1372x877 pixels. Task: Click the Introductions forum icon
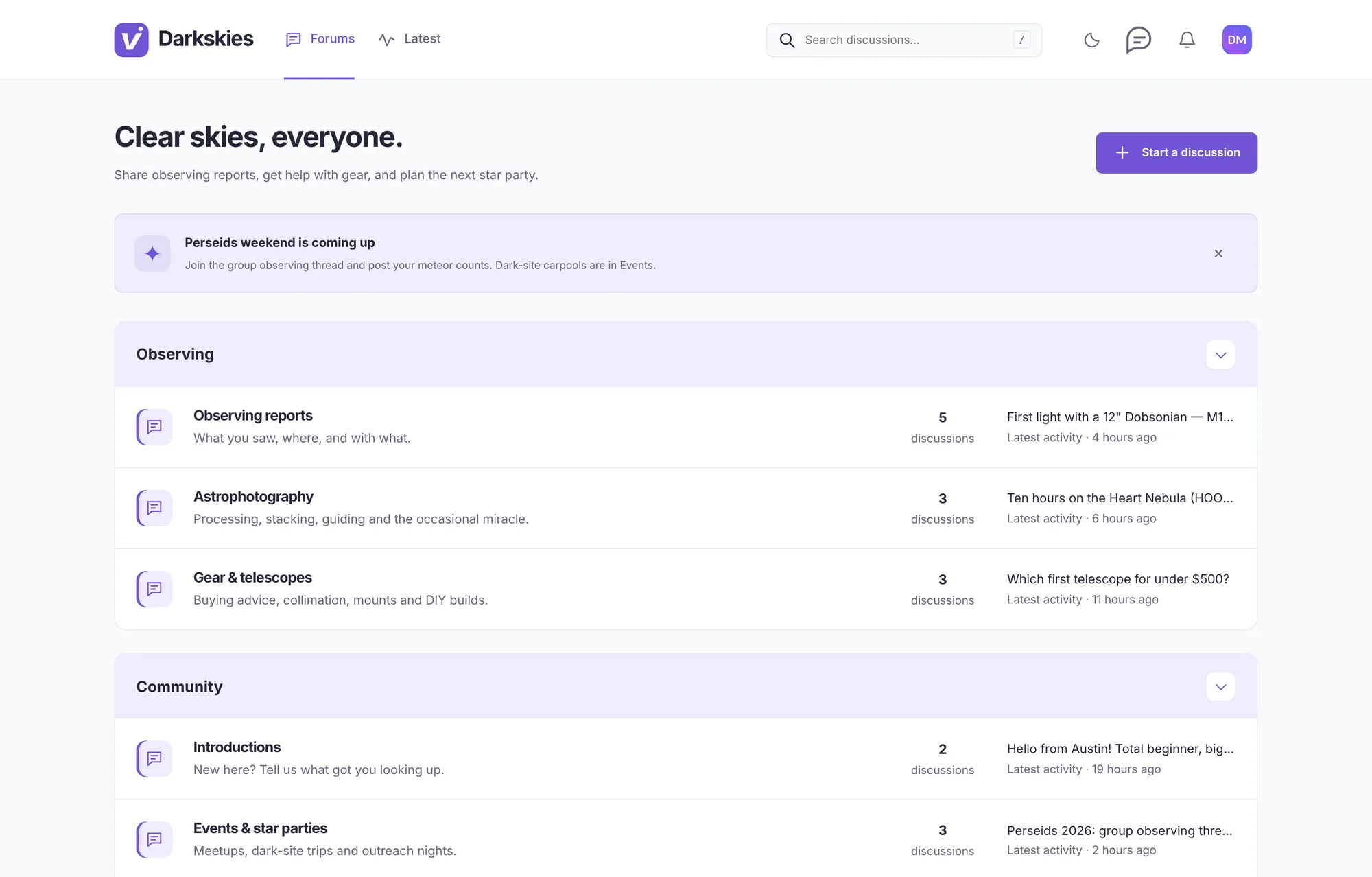coord(154,758)
